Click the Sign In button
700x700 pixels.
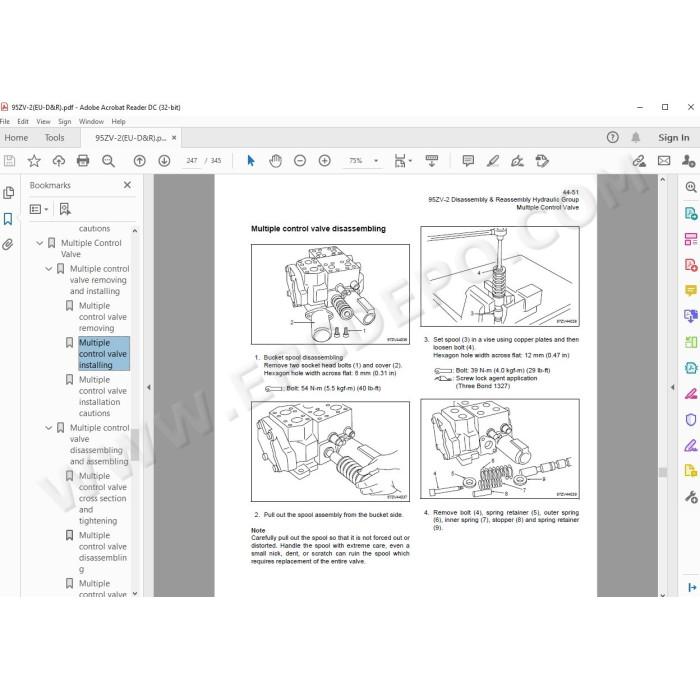pyautogui.click(x=673, y=138)
